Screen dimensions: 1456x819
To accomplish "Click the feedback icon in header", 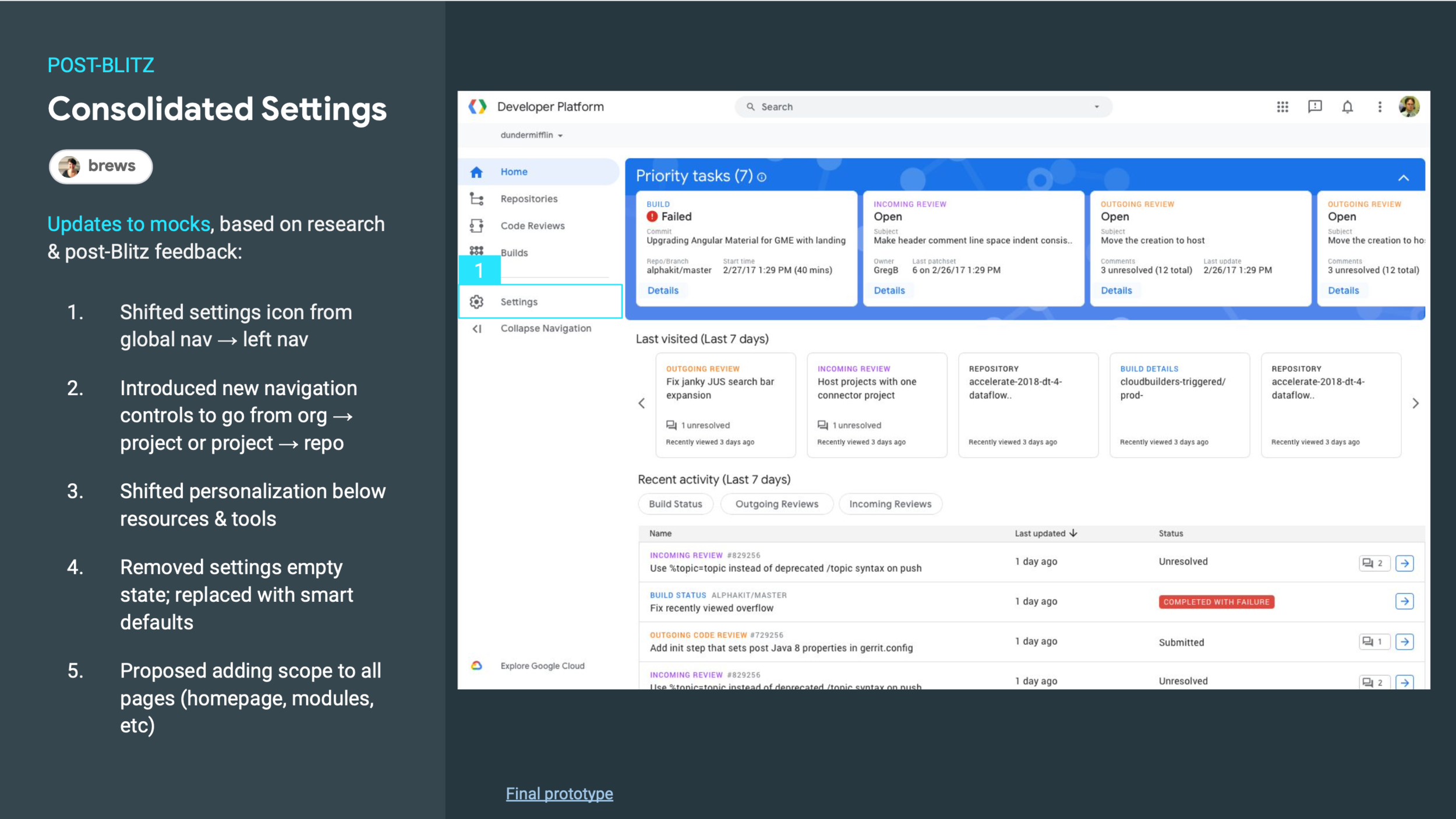I will (x=1314, y=107).
